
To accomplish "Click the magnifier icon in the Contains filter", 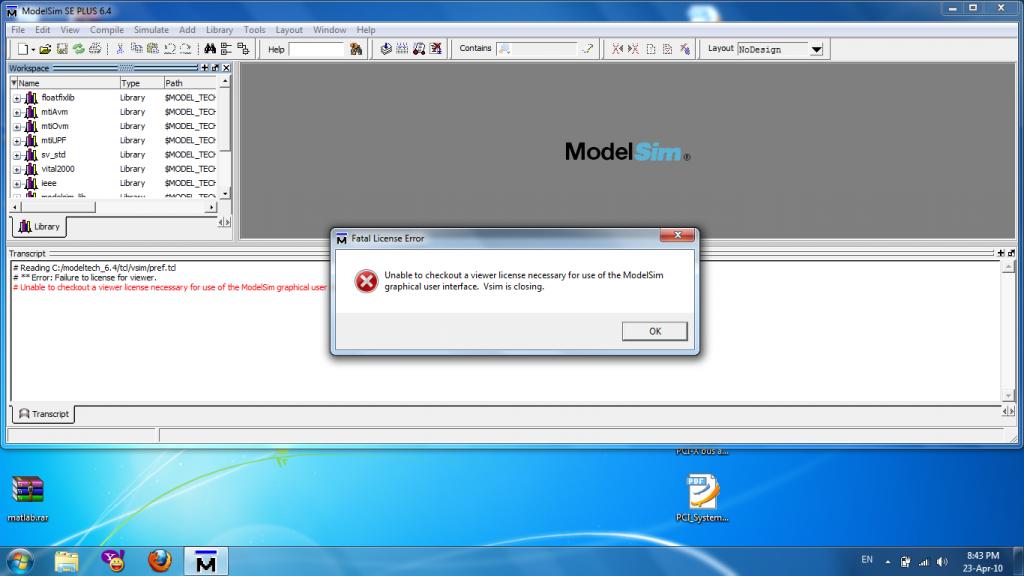I will pyautogui.click(x=504, y=49).
